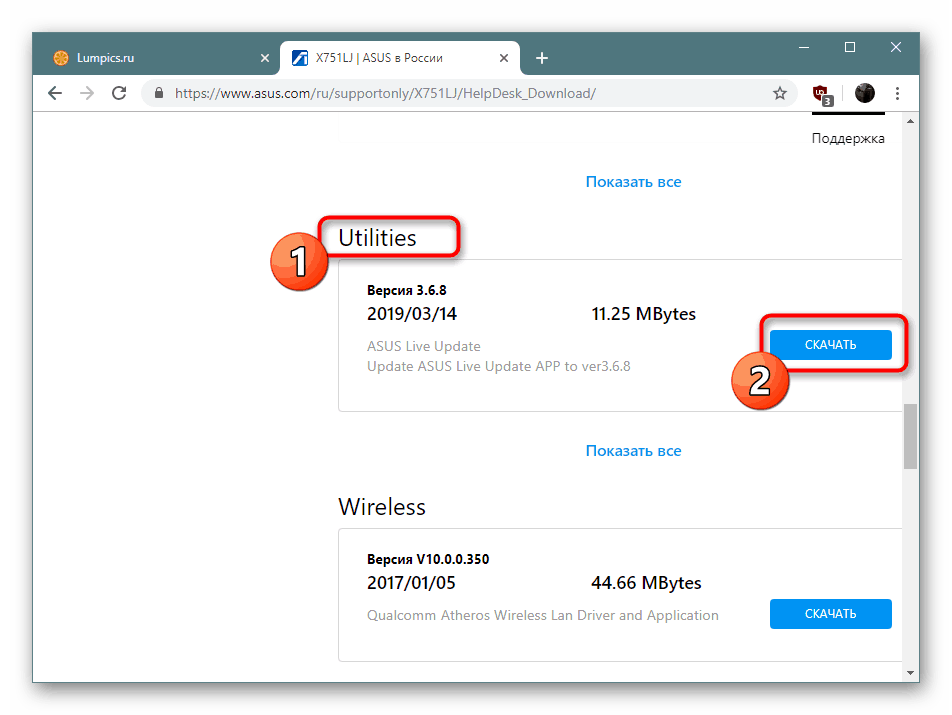Open the Поддержка menu item
Image resolution: width=952 pixels, height=715 pixels.
(848, 138)
